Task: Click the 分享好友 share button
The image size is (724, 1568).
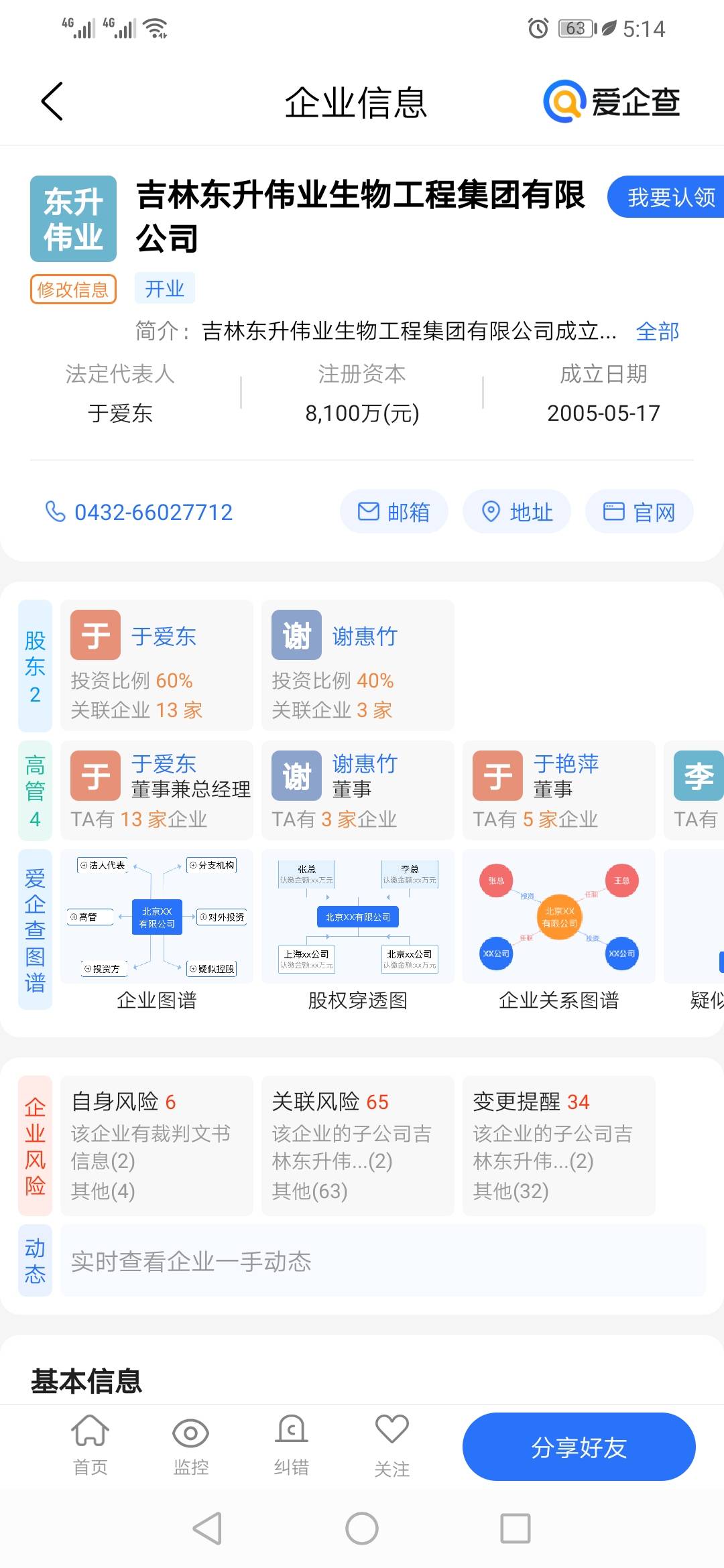Action: [579, 1447]
